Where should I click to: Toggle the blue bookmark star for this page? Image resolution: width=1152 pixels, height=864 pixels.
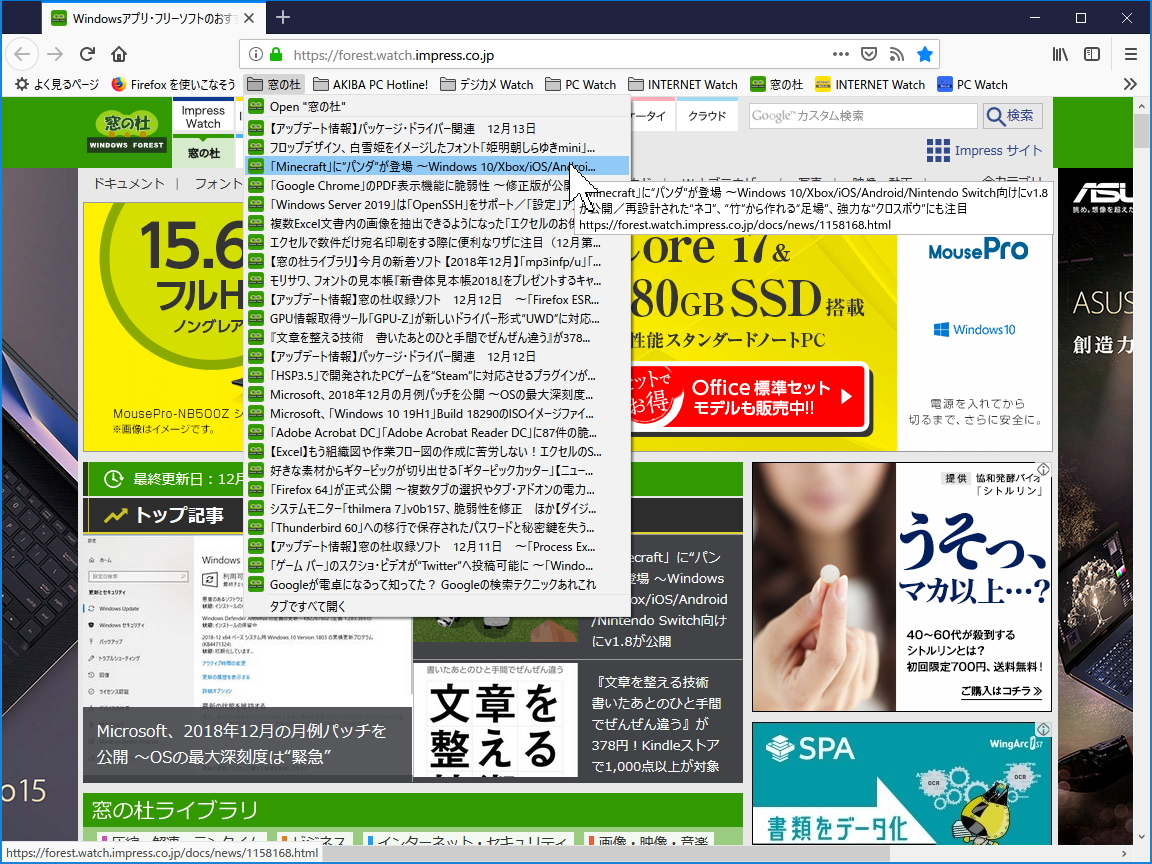[925, 54]
